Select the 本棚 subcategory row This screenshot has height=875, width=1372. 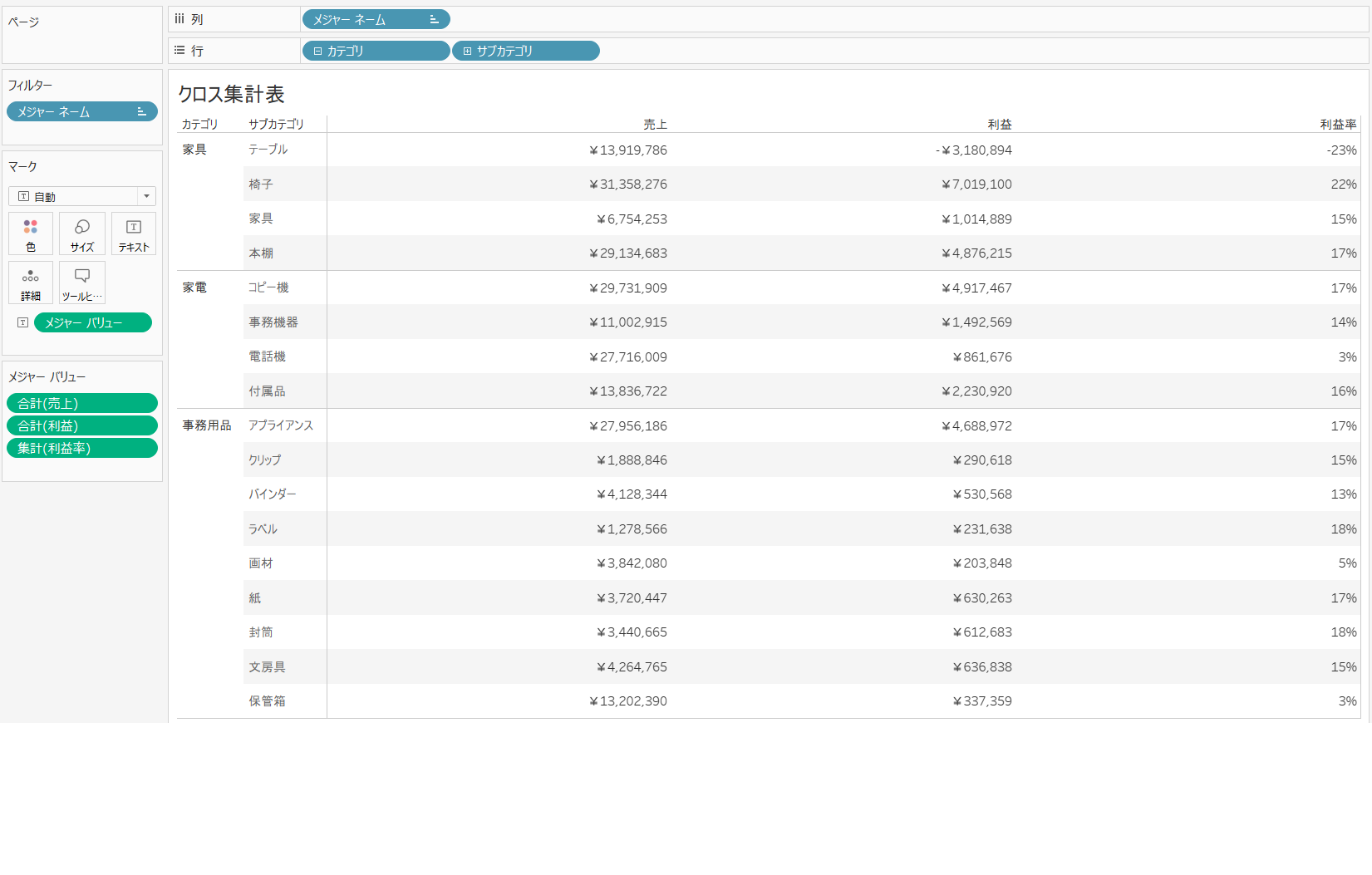click(261, 253)
